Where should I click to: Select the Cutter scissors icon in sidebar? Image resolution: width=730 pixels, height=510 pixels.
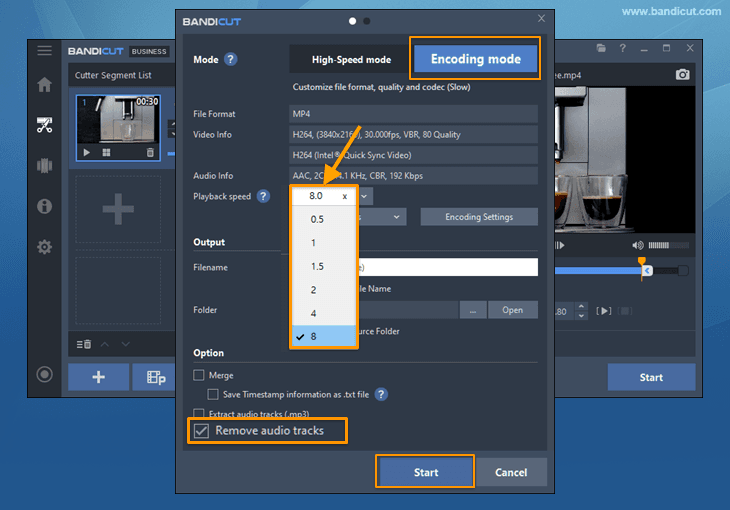click(44, 125)
